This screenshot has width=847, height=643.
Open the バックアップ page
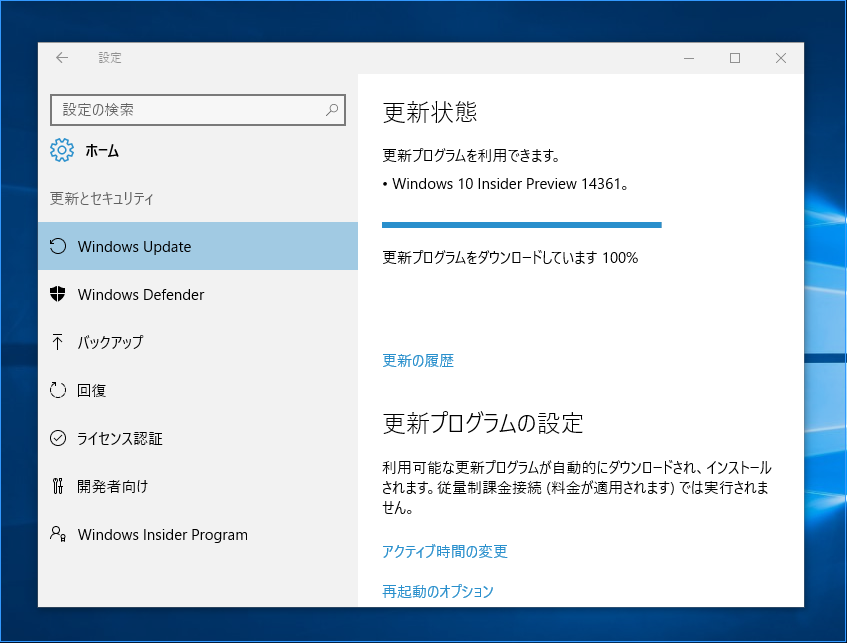198,342
